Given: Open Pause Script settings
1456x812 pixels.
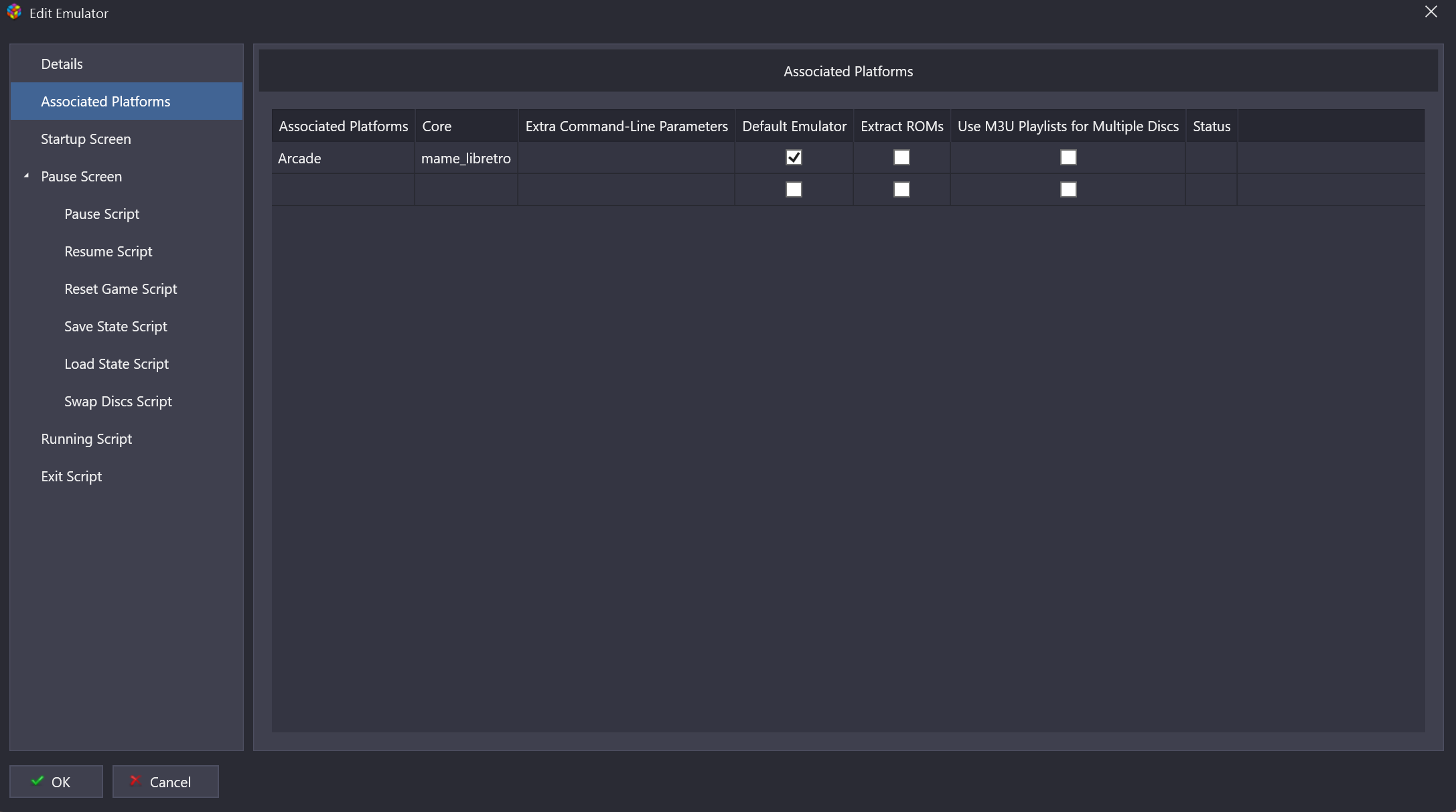Looking at the screenshot, I should [x=102, y=214].
